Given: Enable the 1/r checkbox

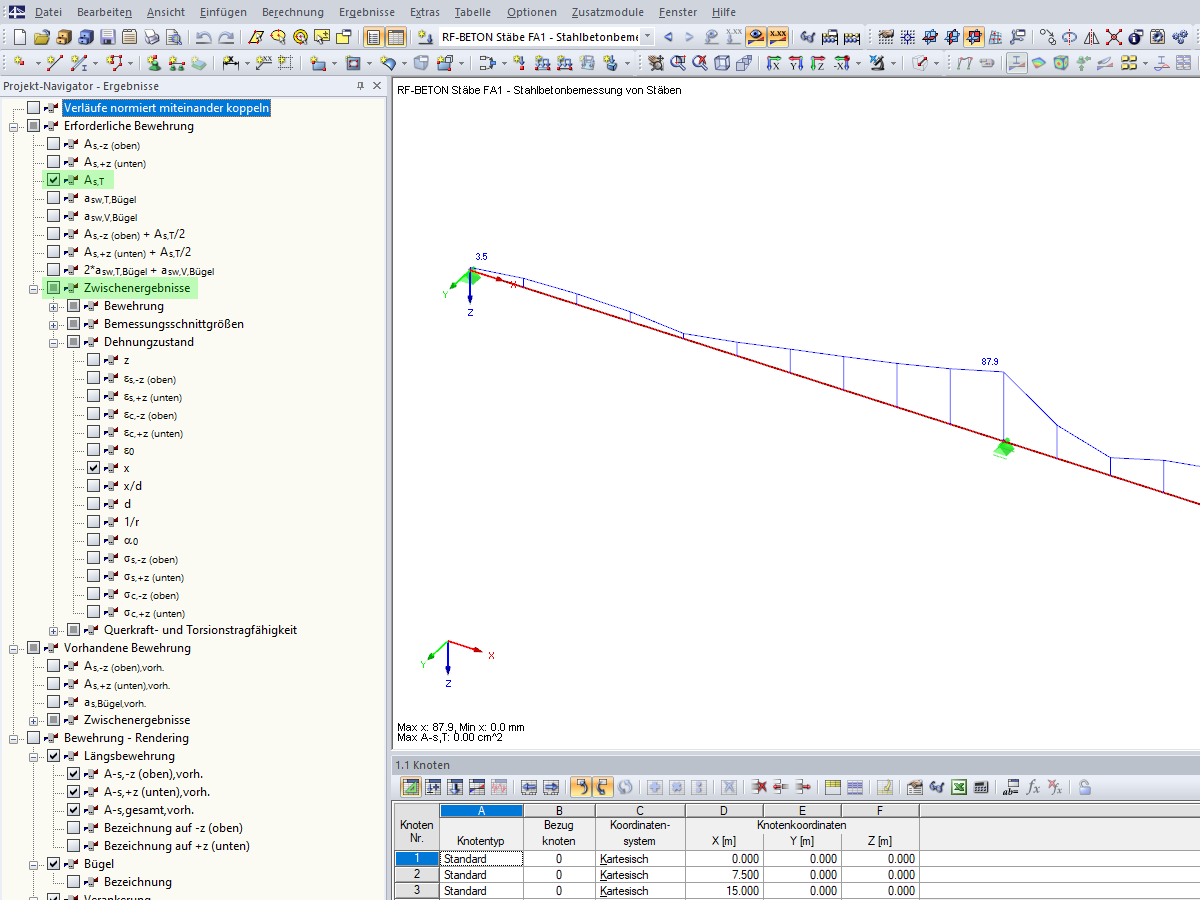Looking at the screenshot, I should pyautogui.click(x=94, y=522).
